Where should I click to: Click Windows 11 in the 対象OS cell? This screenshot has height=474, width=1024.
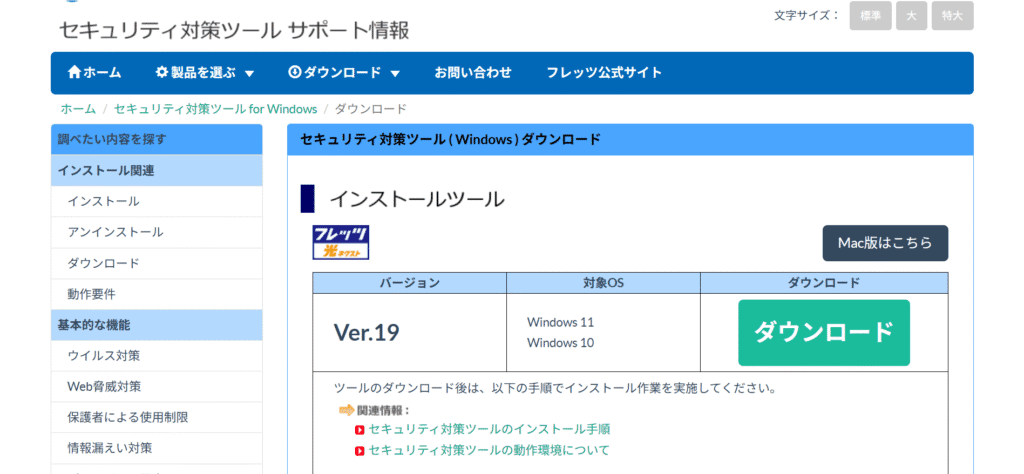point(560,323)
